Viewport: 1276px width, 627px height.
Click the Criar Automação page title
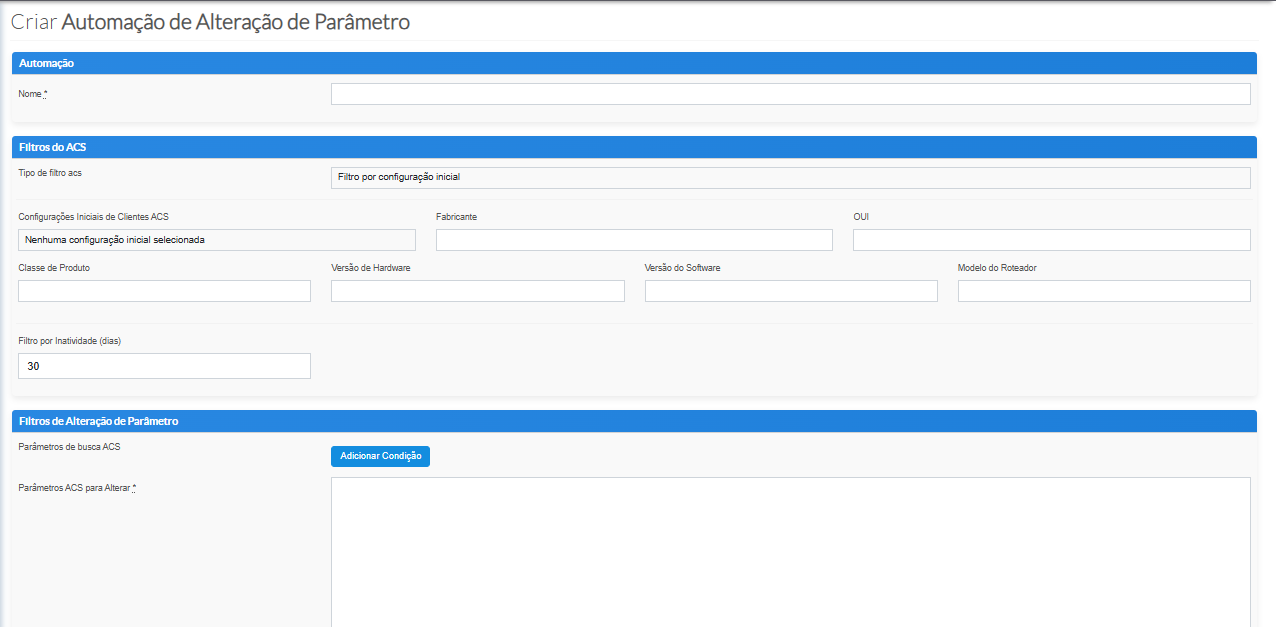point(210,22)
